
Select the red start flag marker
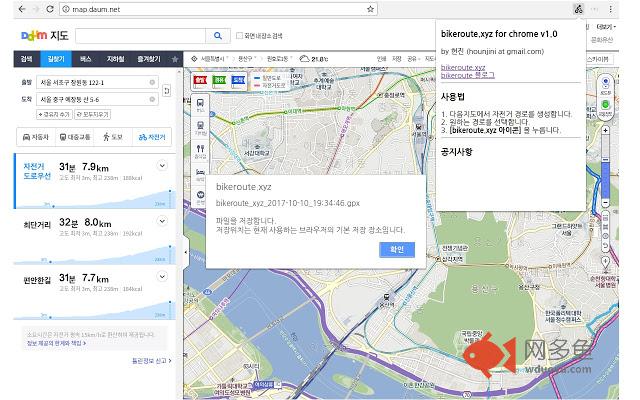(200, 80)
